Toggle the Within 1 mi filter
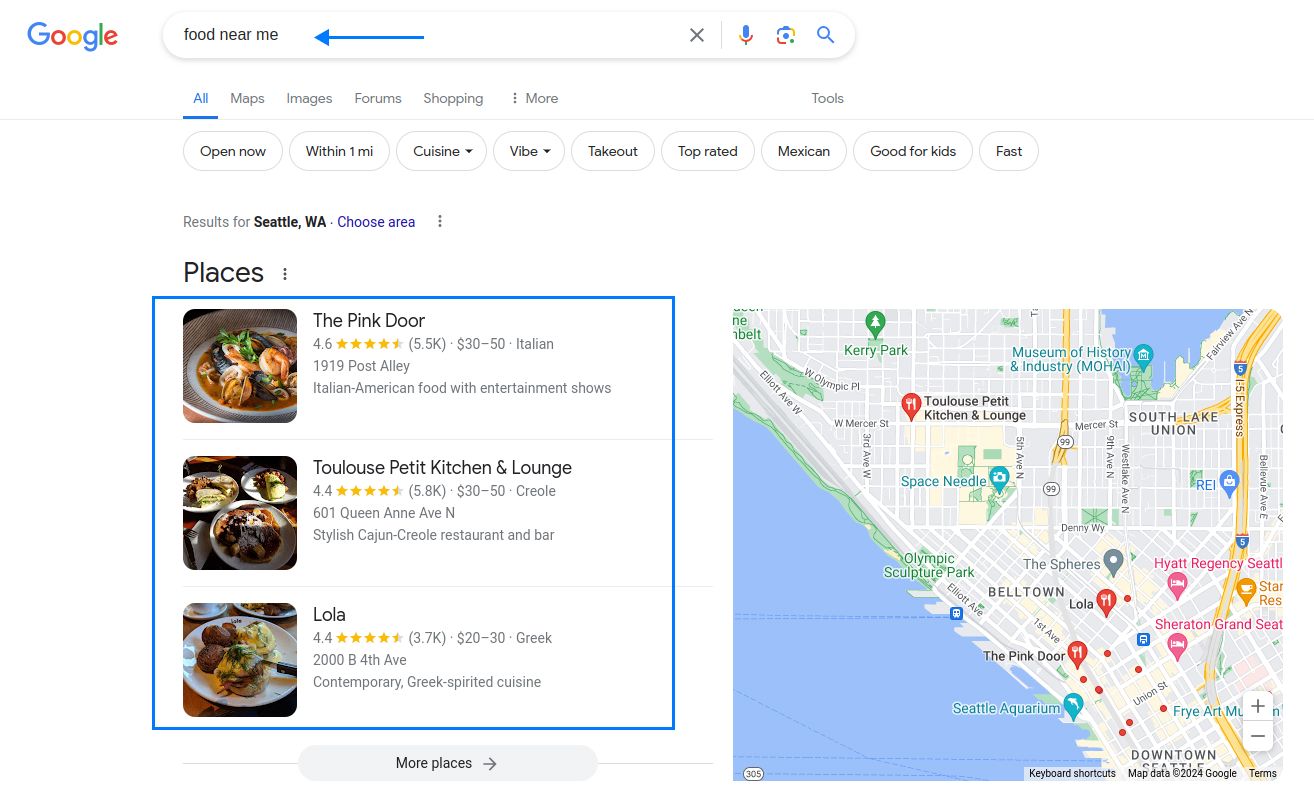 339,151
